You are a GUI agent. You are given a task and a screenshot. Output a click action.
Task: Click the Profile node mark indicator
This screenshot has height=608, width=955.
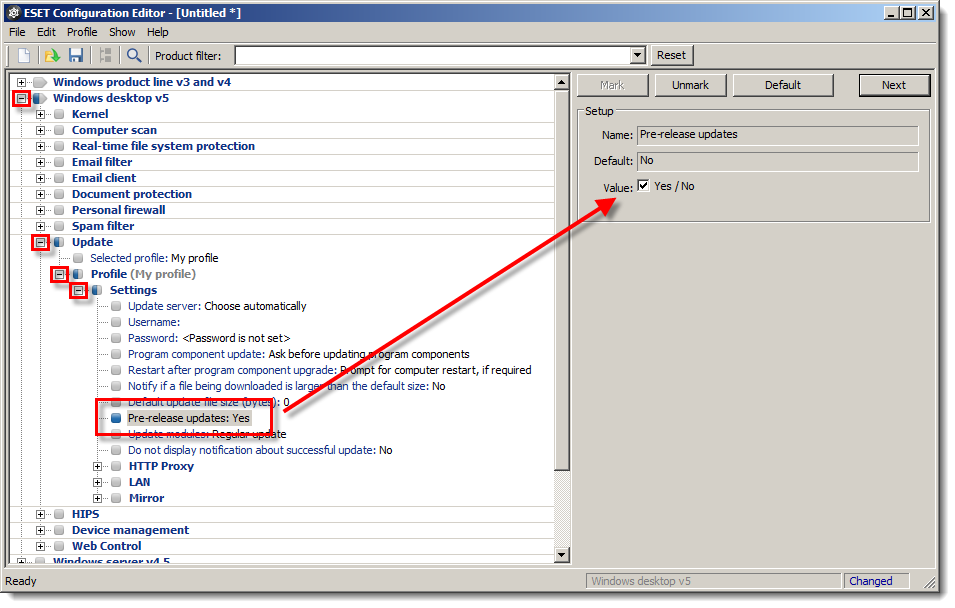(78, 275)
